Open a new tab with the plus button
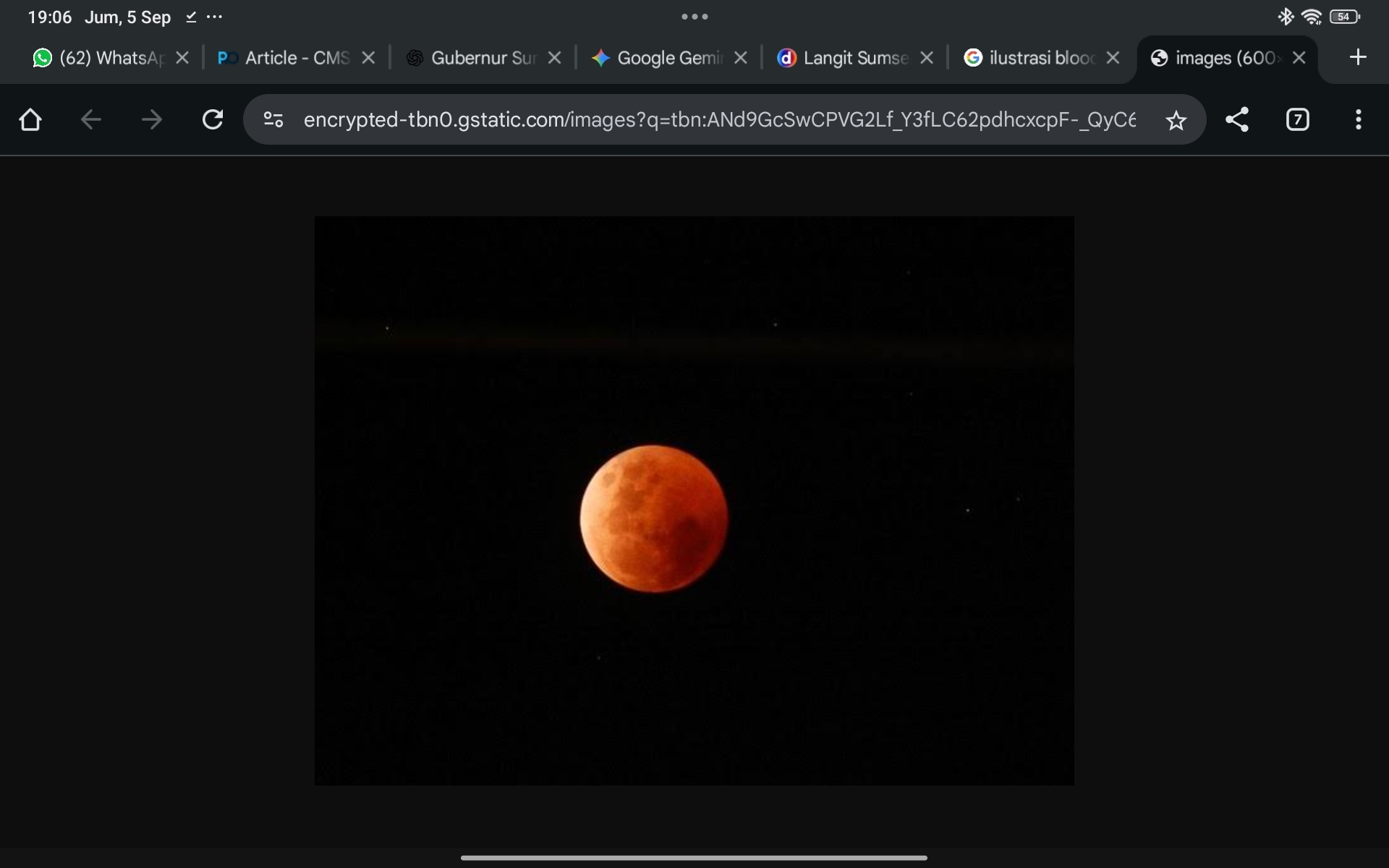The image size is (1389, 868). point(1357,58)
